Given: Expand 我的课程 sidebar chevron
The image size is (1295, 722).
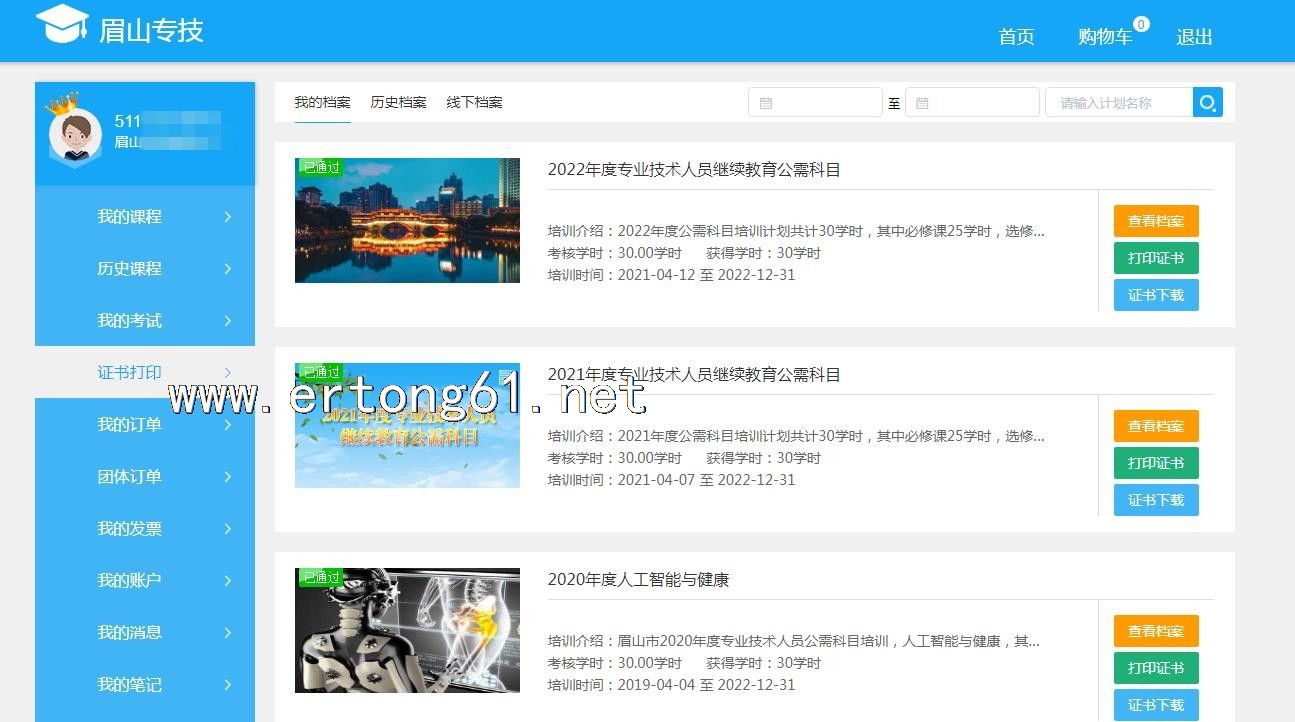Looking at the screenshot, I should point(228,217).
